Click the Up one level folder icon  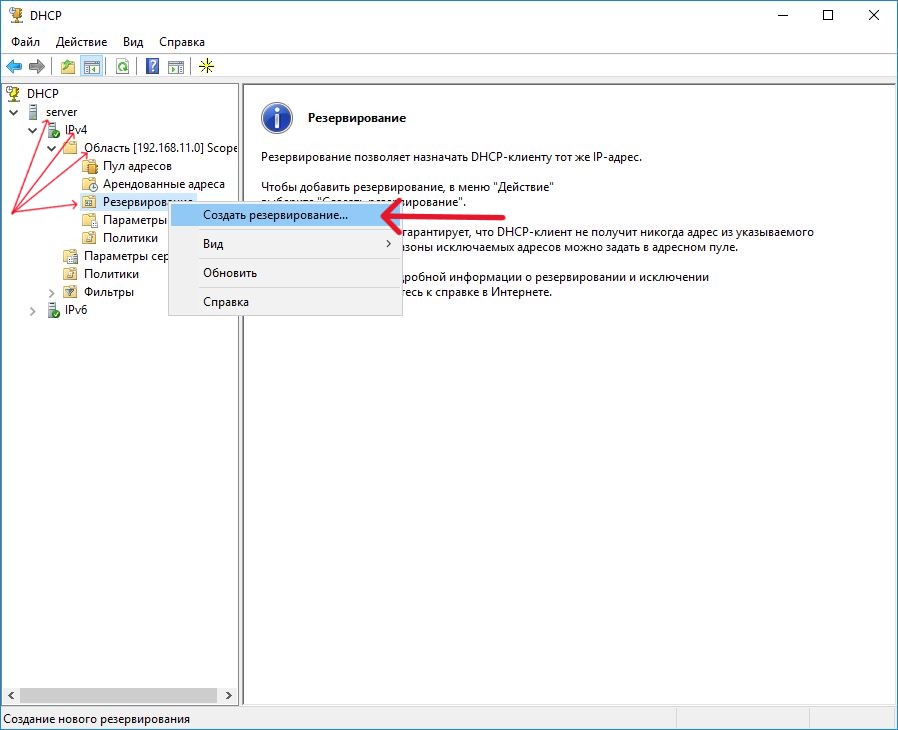67,66
